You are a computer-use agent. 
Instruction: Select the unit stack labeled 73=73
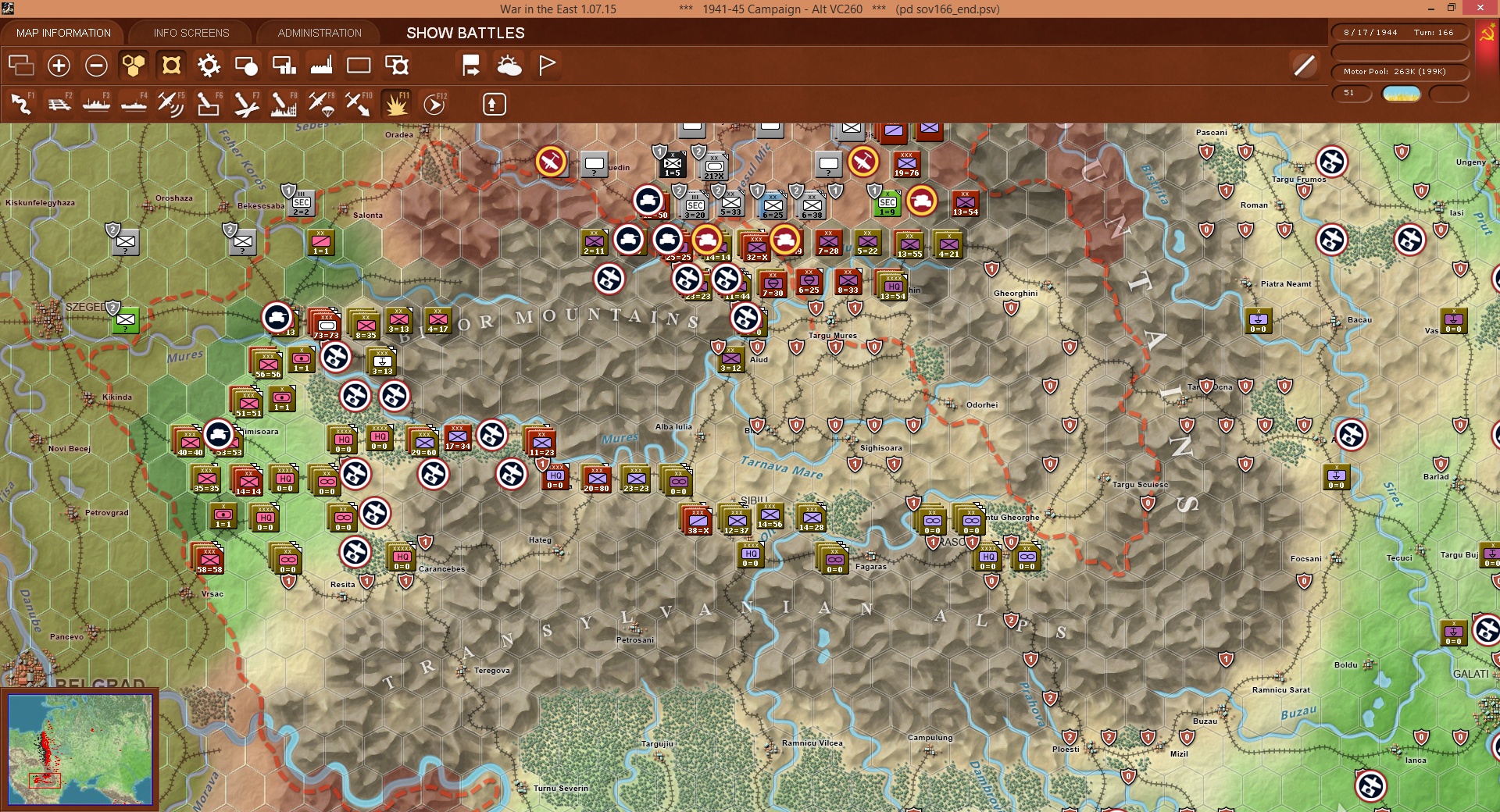[325, 325]
